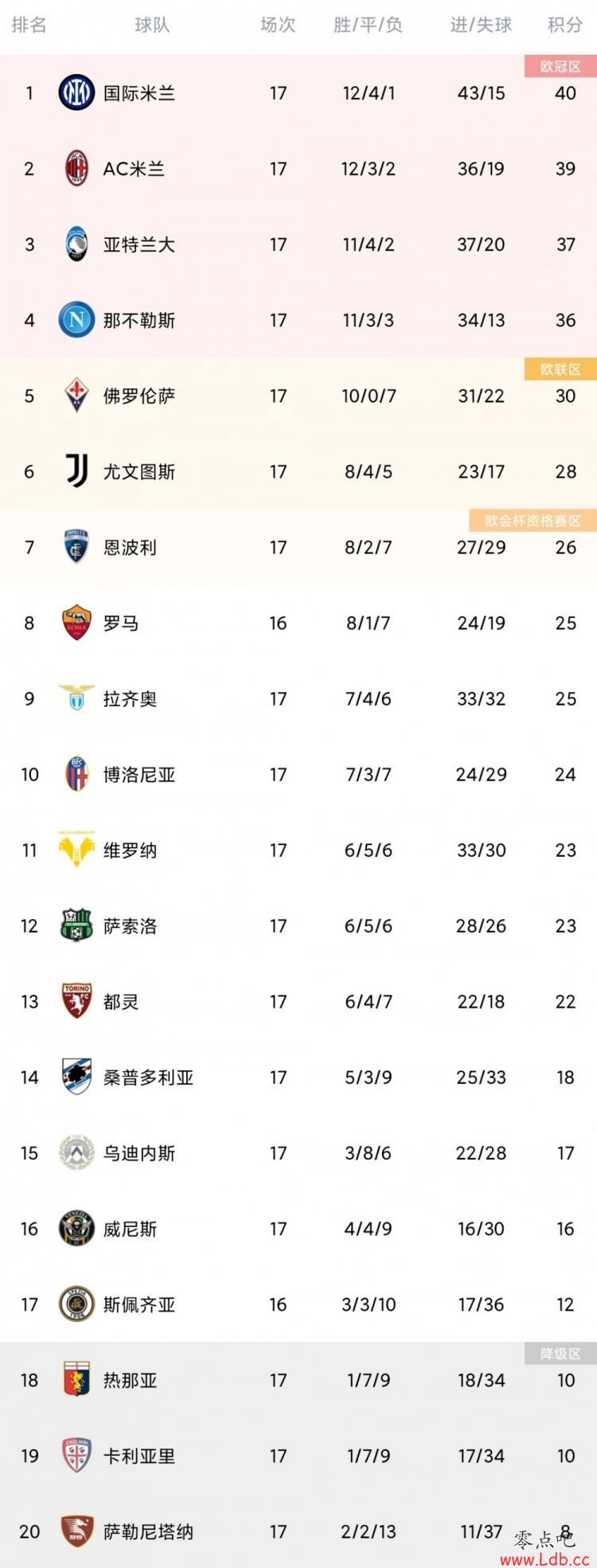Click the 欧冠区 zone label

coord(560,67)
